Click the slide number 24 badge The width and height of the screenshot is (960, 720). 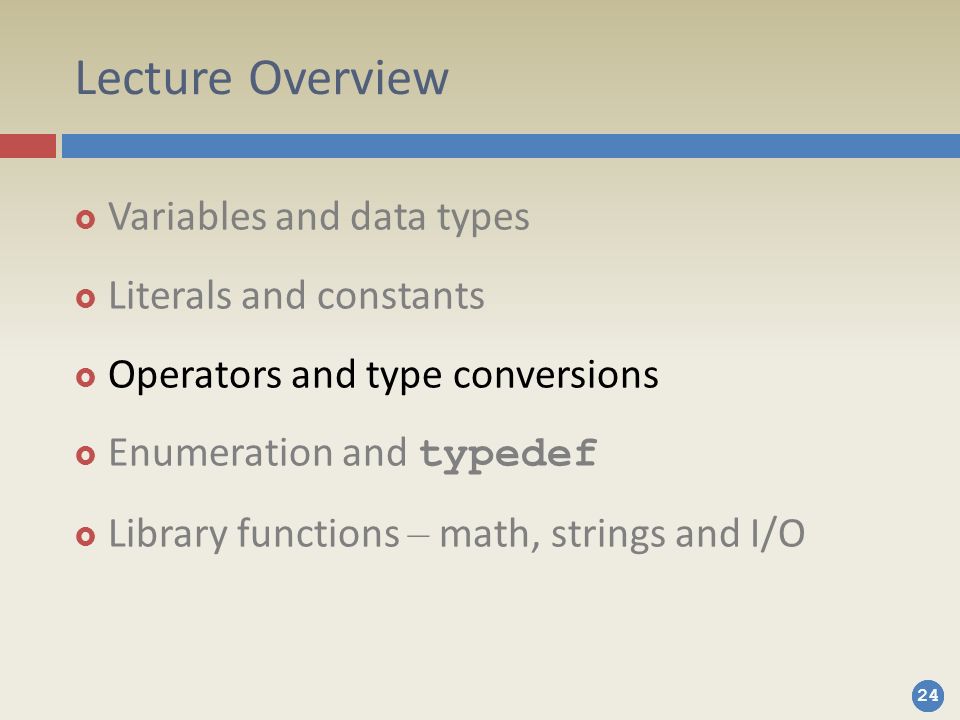tap(928, 696)
